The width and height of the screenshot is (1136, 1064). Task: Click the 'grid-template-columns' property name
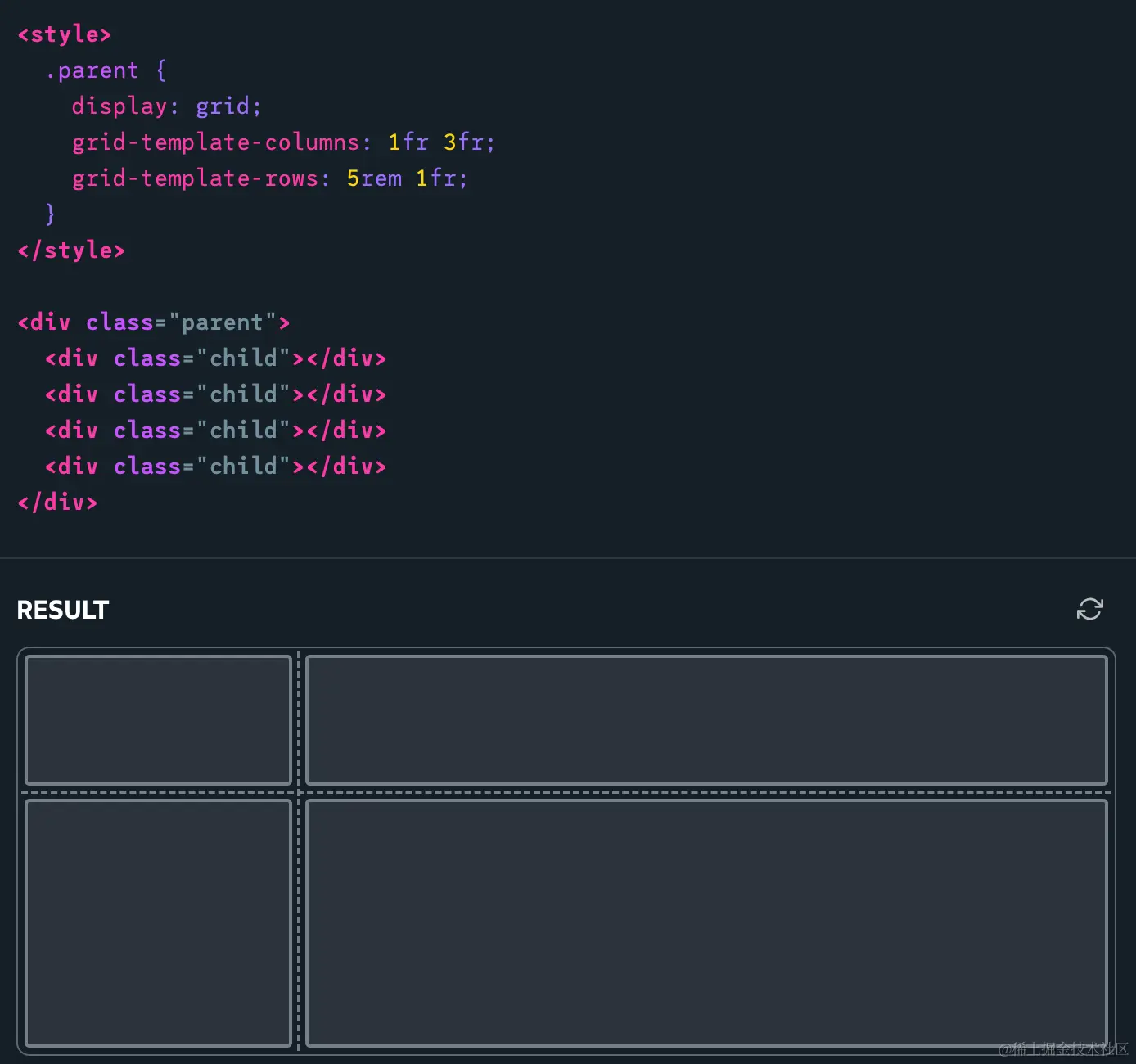tap(216, 142)
